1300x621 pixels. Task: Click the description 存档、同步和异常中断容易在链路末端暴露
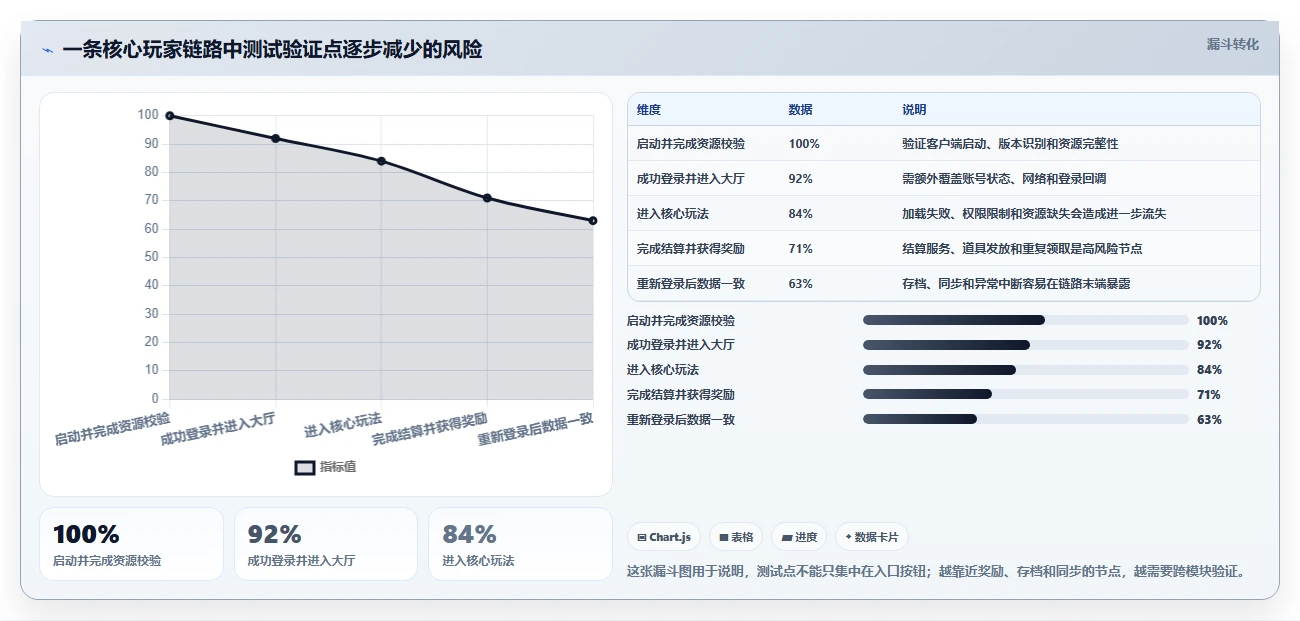[x=1016, y=284]
